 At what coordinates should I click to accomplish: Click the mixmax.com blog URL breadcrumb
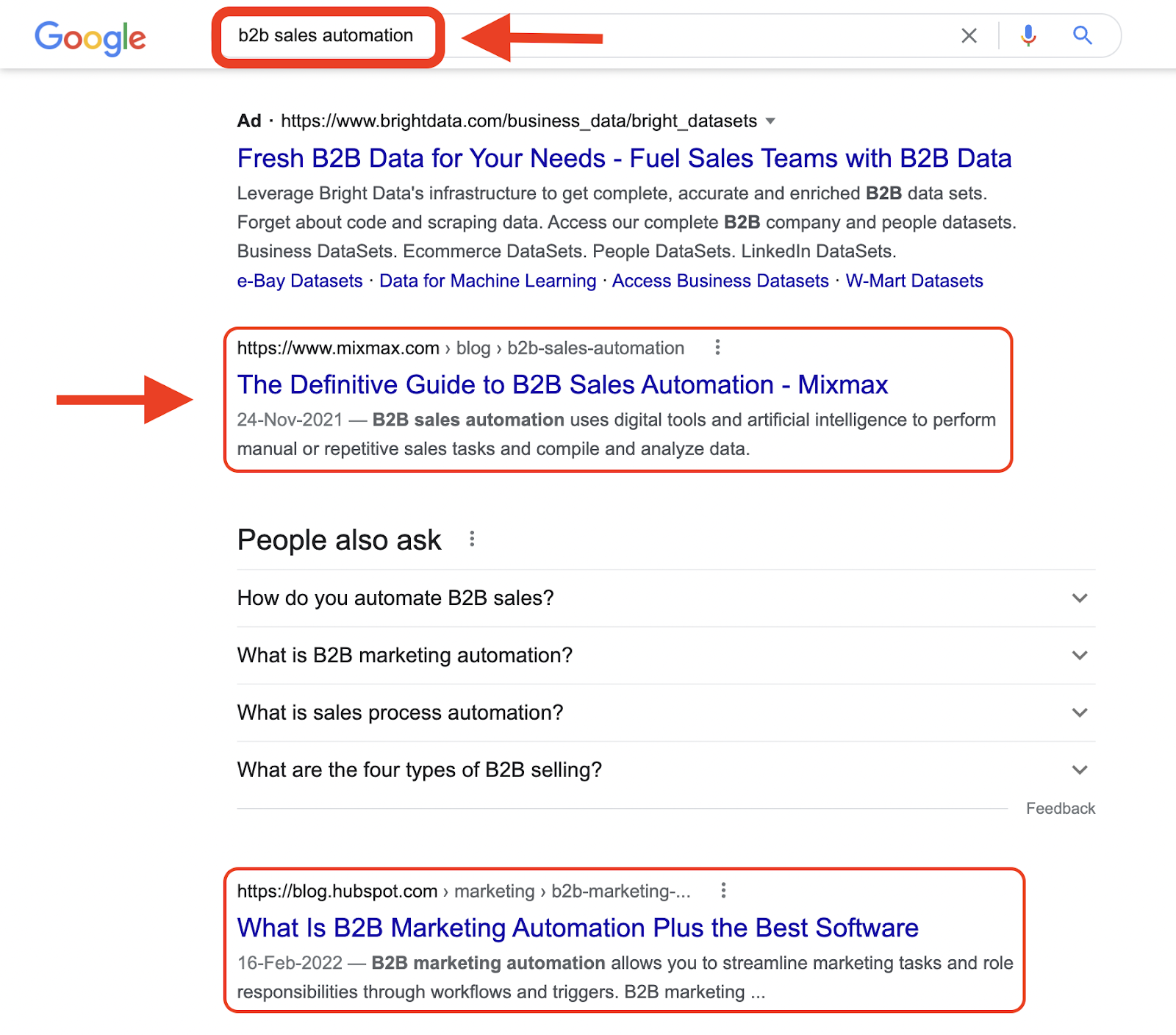point(461,348)
